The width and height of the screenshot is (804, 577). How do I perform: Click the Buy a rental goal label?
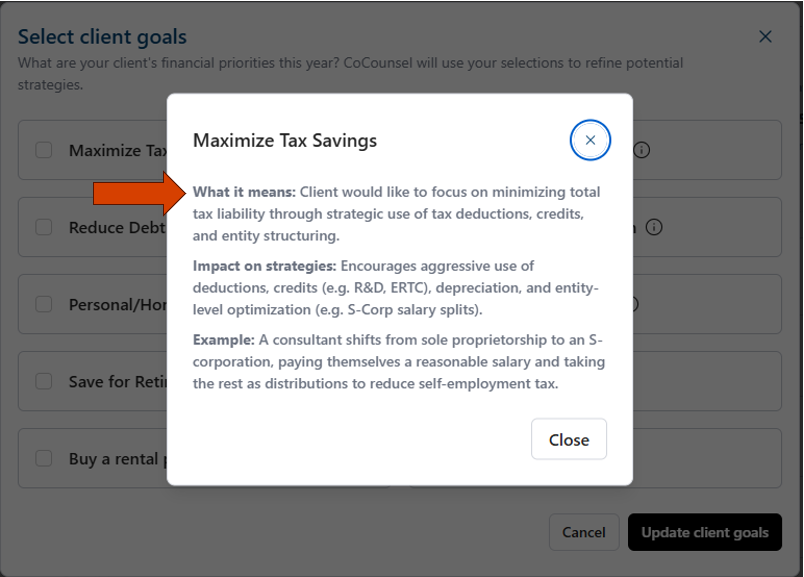pyautogui.click(x=113, y=458)
